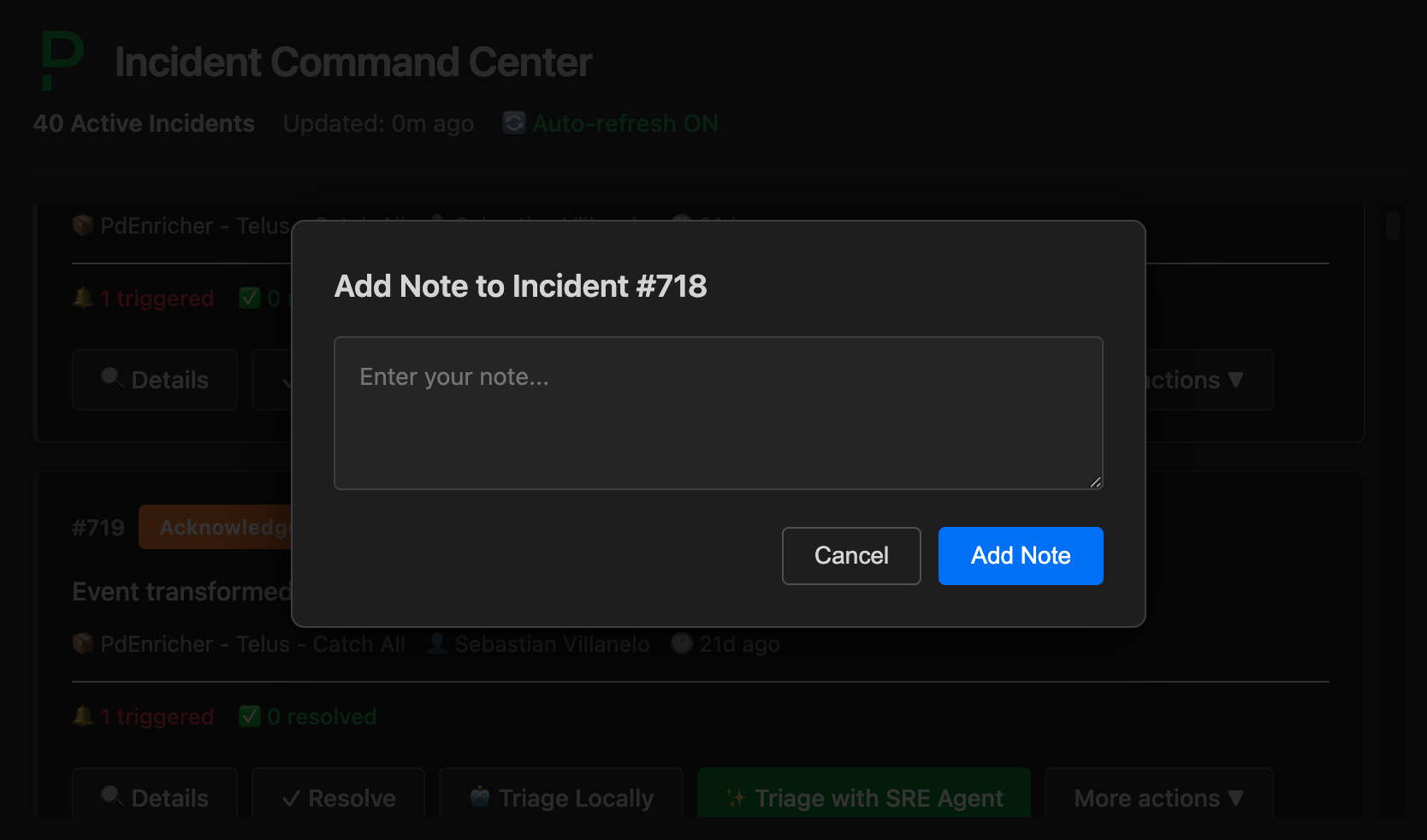Confirm with the Add Note button
This screenshot has height=840, width=1427.
point(1020,555)
